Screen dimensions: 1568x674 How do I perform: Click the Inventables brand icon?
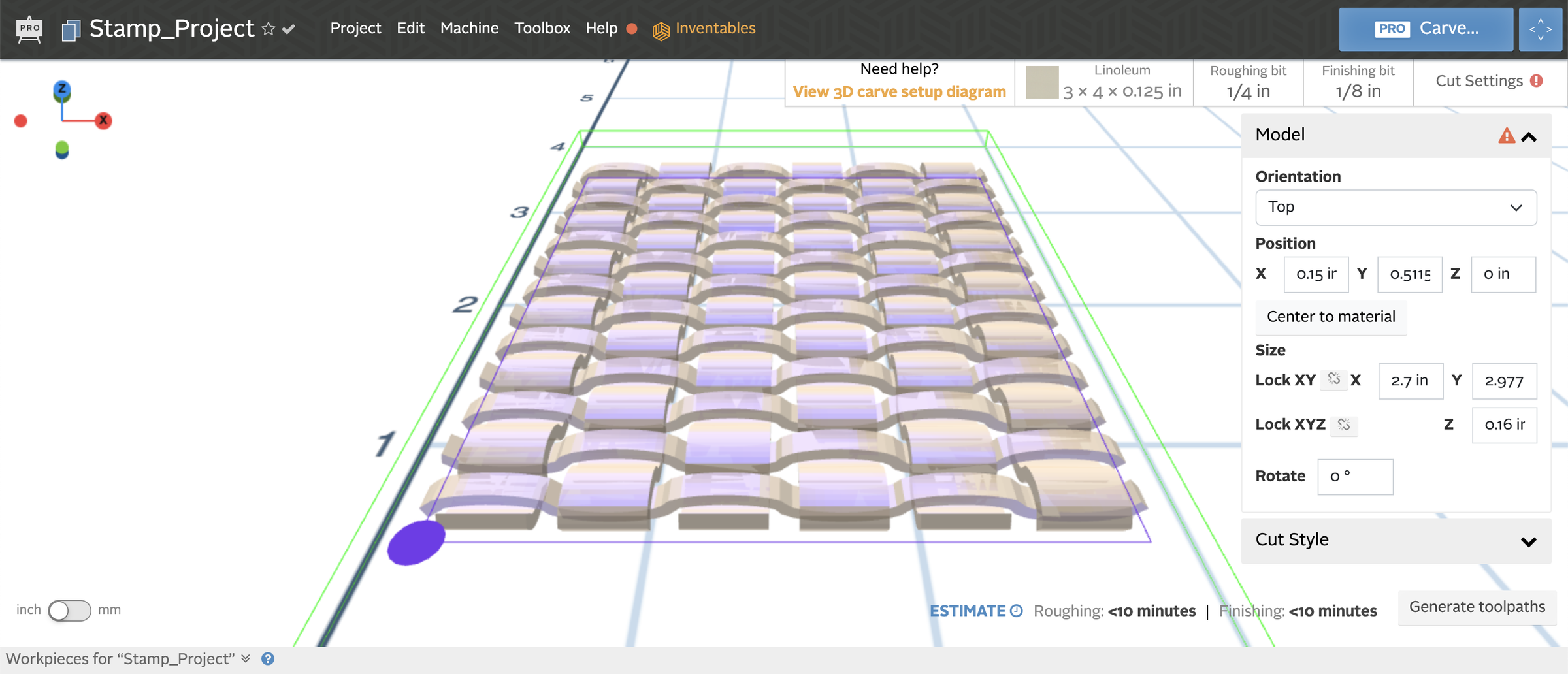click(661, 29)
